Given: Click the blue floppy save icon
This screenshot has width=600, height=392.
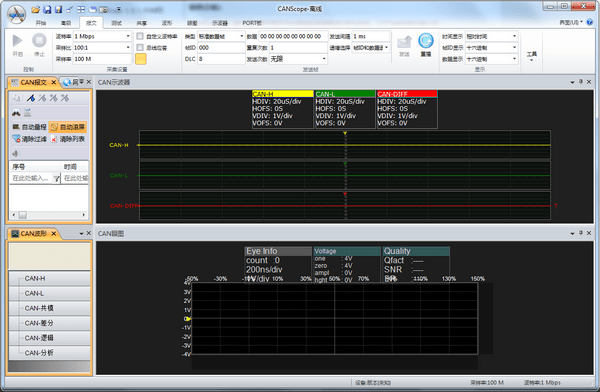Looking at the screenshot, I should [x=47, y=9].
